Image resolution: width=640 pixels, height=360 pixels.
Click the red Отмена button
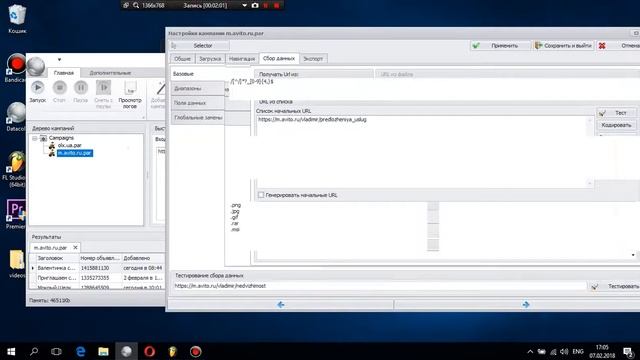tap(618, 46)
